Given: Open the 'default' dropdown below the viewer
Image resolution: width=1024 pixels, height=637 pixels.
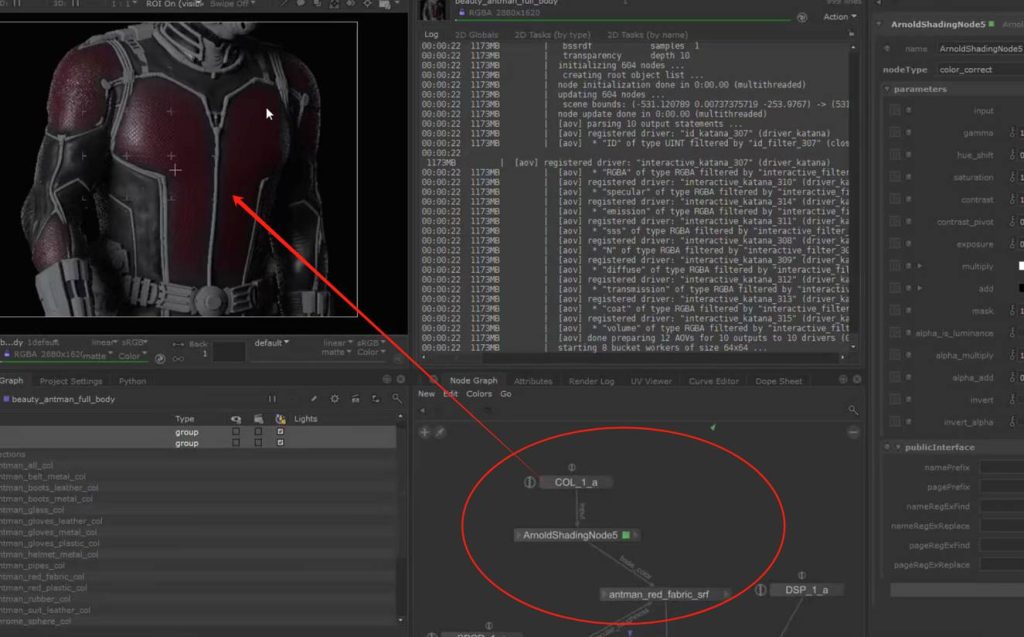Looking at the screenshot, I should point(269,343).
